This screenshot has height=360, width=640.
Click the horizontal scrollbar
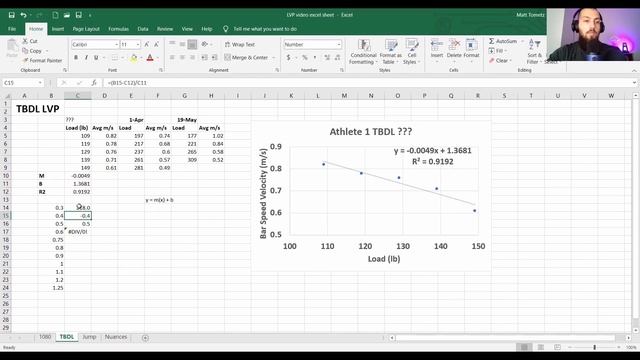coord(505,338)
